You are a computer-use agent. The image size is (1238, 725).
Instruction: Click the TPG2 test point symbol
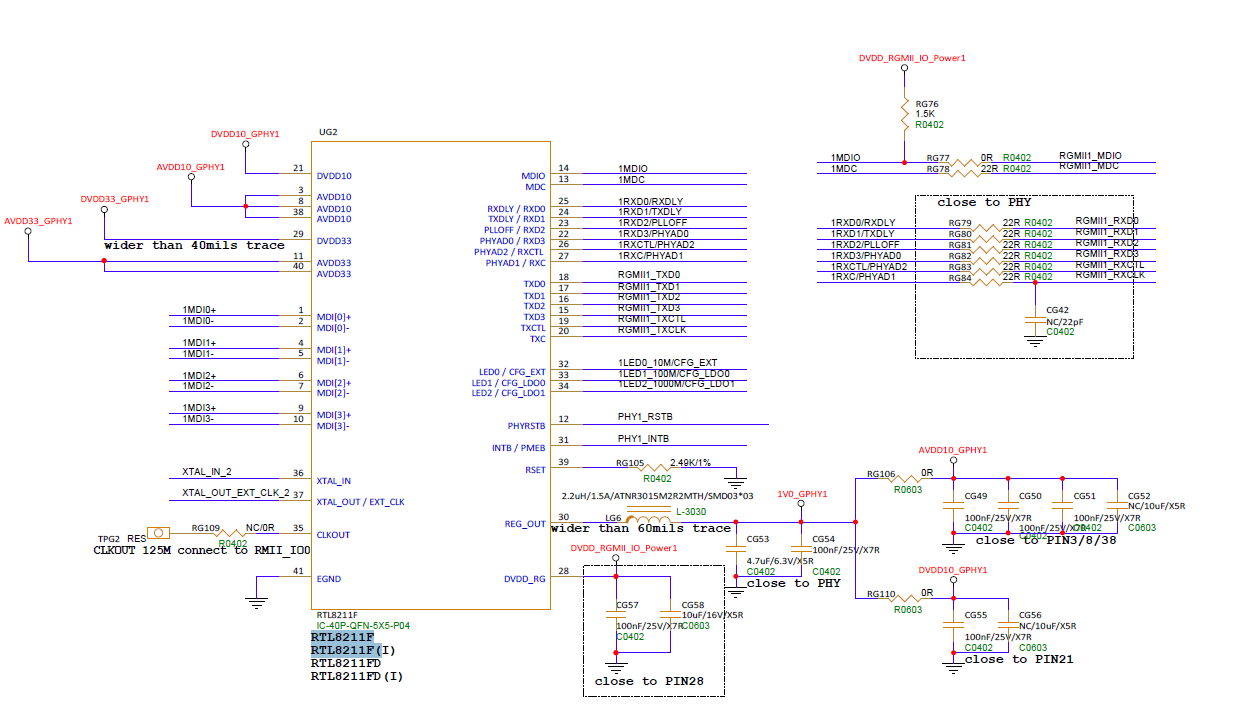[x=158, y=533]
